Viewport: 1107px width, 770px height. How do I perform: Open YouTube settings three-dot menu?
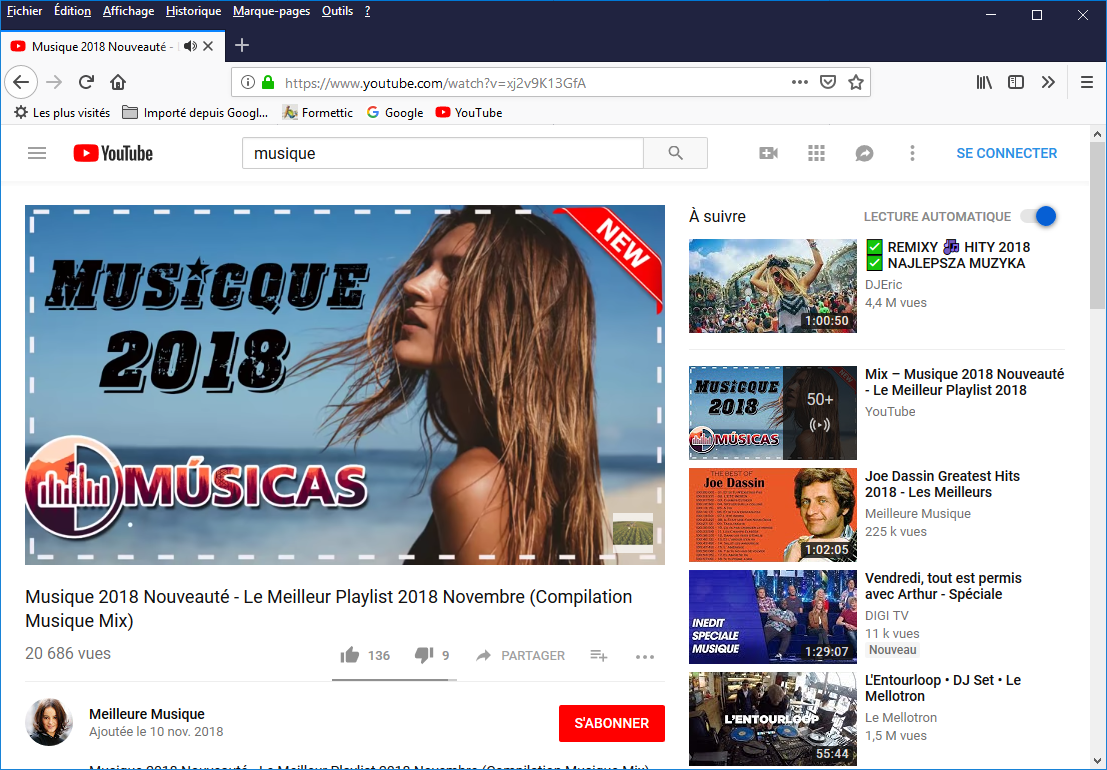coord(912,153)
